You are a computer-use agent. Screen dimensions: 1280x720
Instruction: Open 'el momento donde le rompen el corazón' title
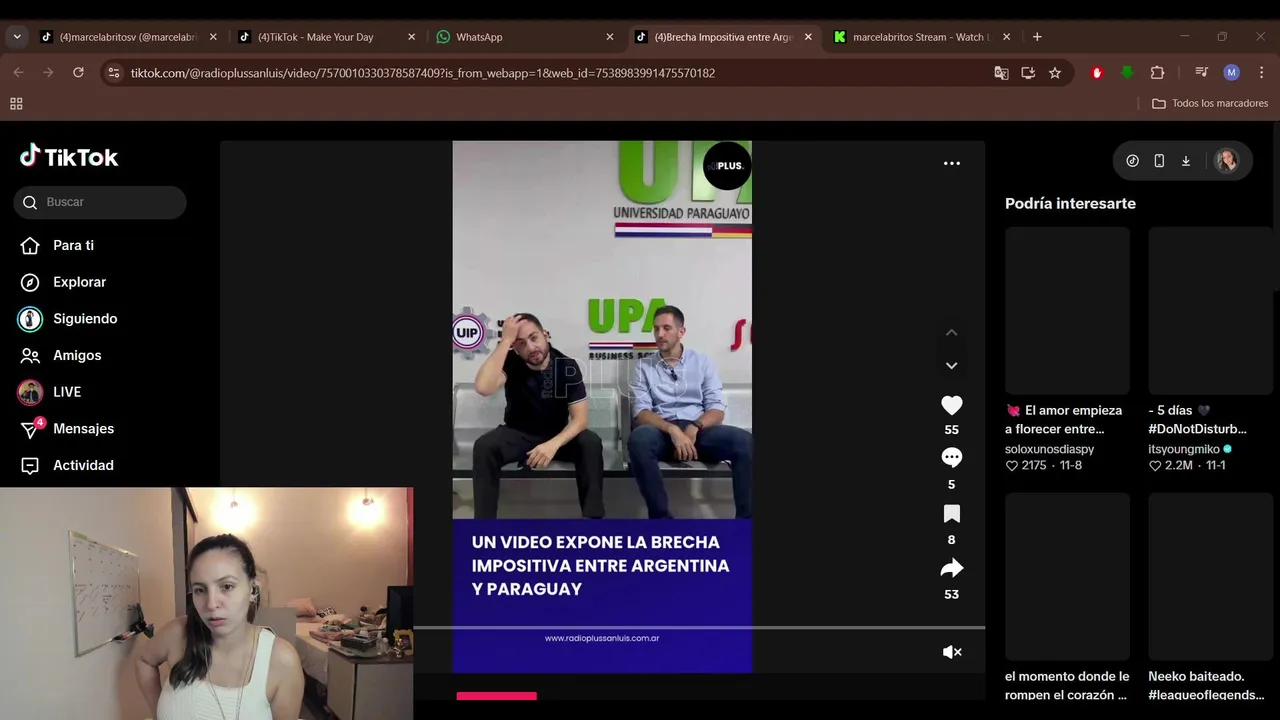coord(1067,685)
